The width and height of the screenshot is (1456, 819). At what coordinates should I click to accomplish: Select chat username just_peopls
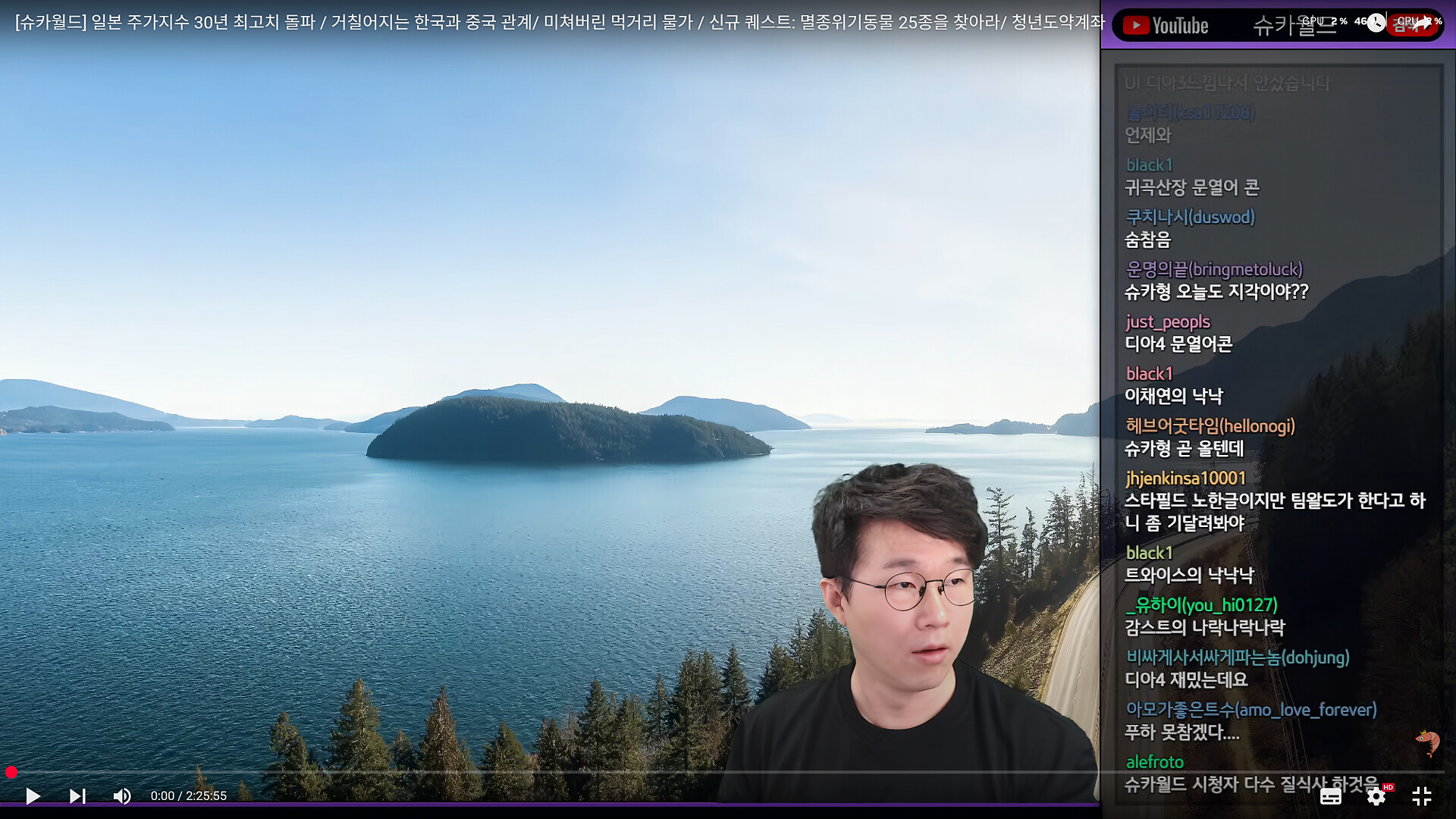pyautogui.click(x=1168, y=322)
